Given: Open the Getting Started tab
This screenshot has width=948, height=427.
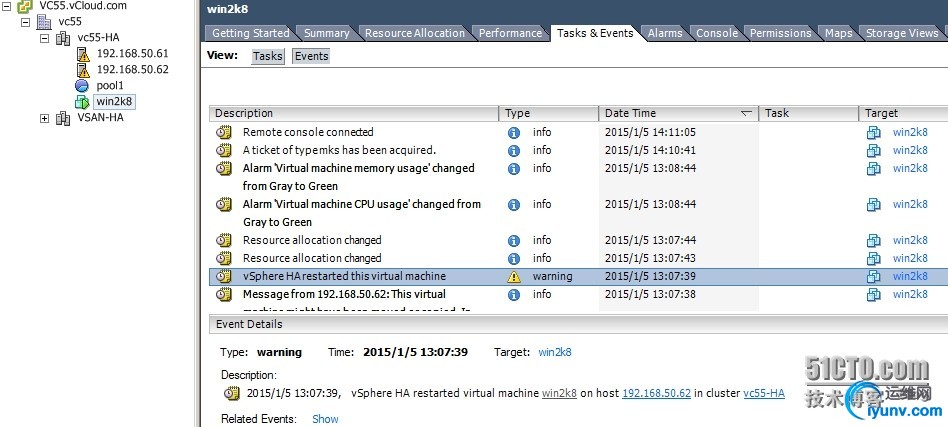Looking at the screenshot, I should point(250,33).
